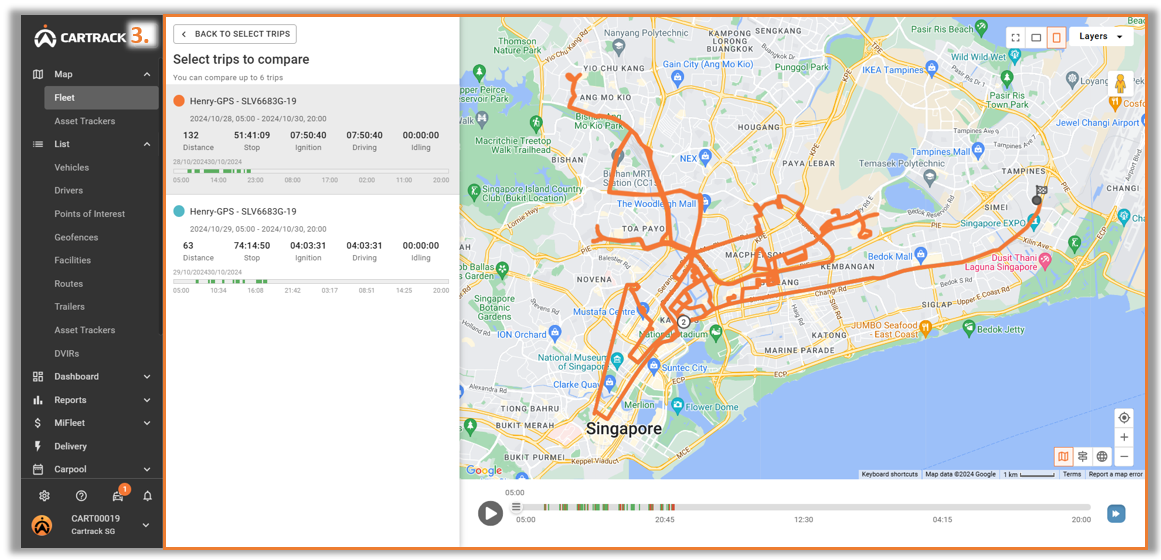Expand the Dashboard menu
Image resolution: width=1161 pixels, height=560 pixels.
[x=147, y=376]
